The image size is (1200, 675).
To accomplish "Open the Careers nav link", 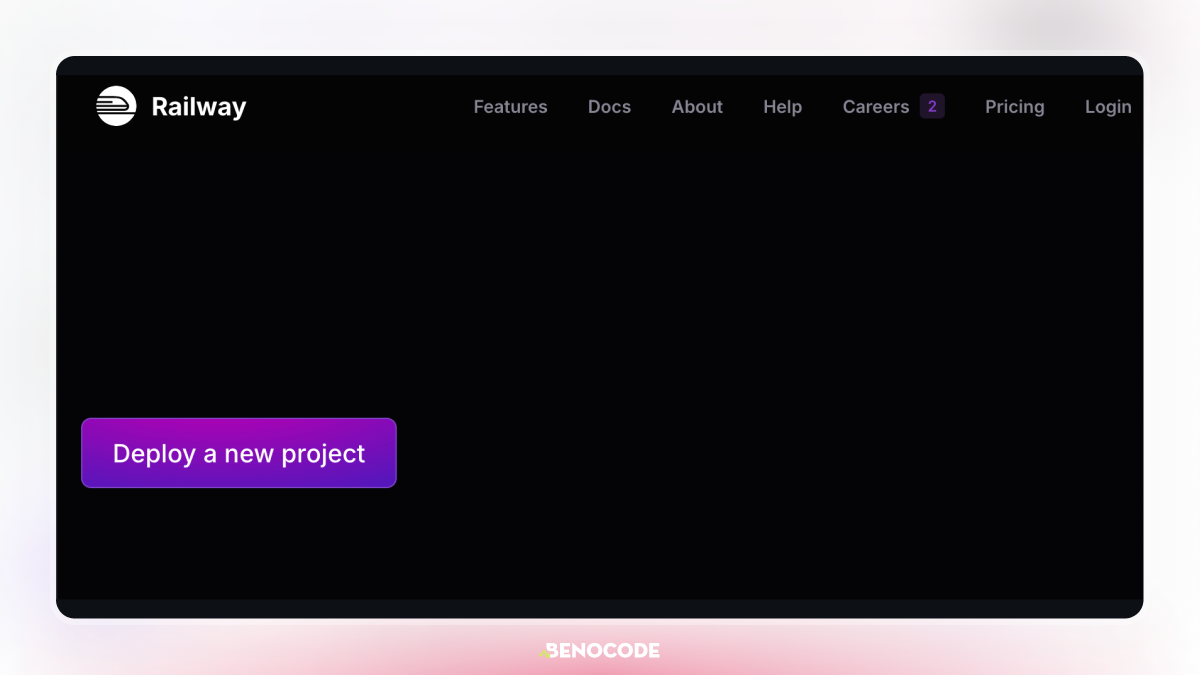I will [x=876, y=107].
